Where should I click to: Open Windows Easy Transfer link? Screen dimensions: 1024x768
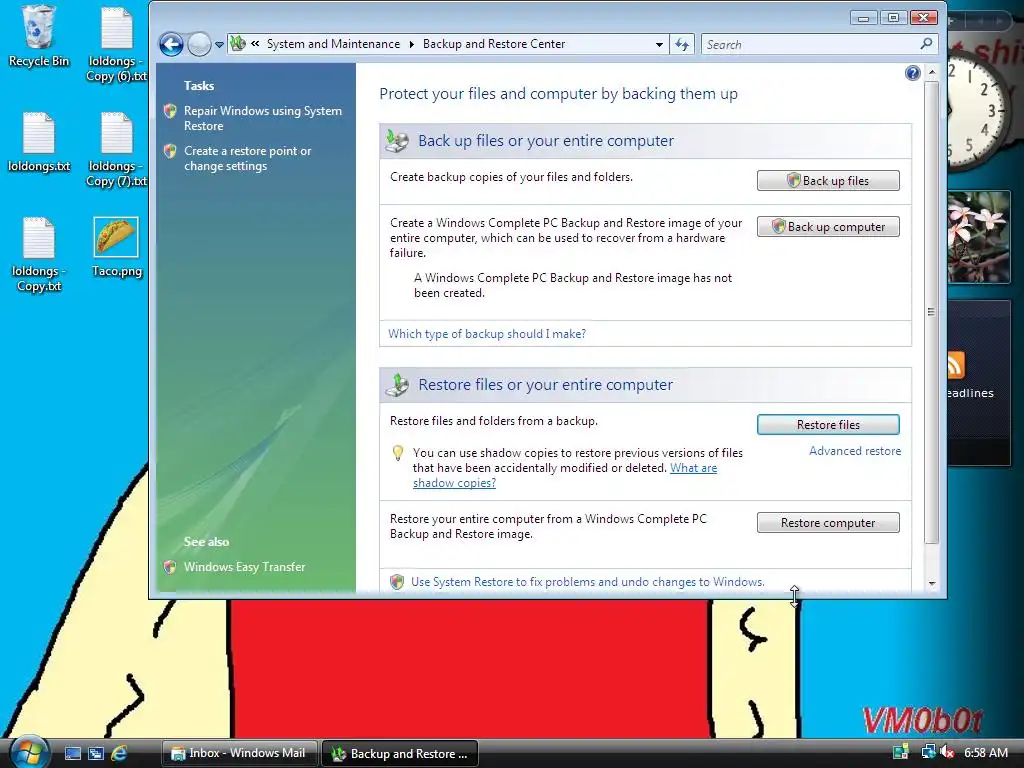[x=244, y=567]
